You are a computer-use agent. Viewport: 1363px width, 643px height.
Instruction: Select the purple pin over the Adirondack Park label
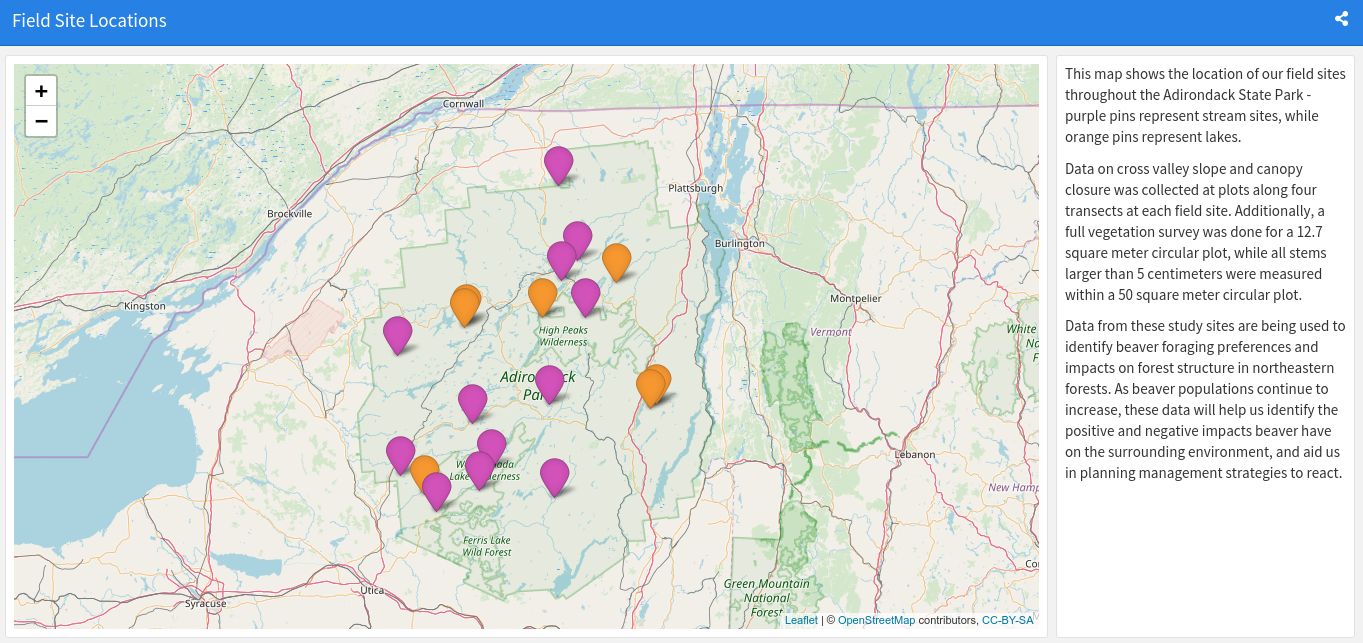click(549, 382)
